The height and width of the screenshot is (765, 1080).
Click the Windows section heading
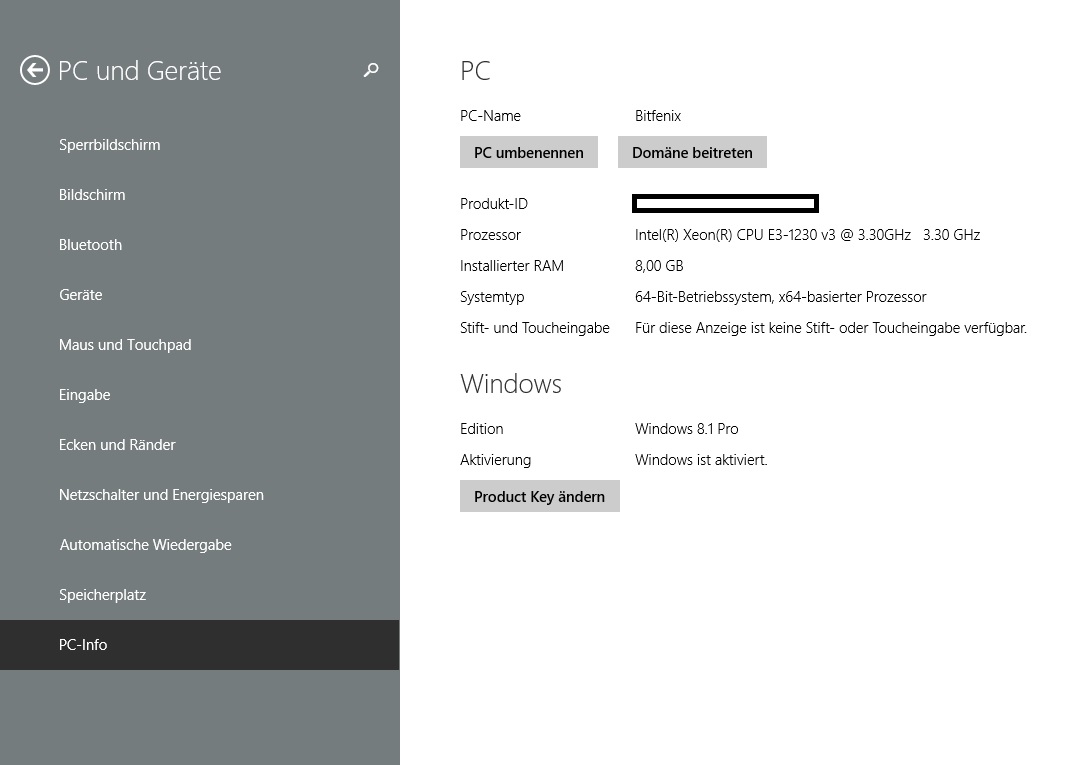point(511,384)
